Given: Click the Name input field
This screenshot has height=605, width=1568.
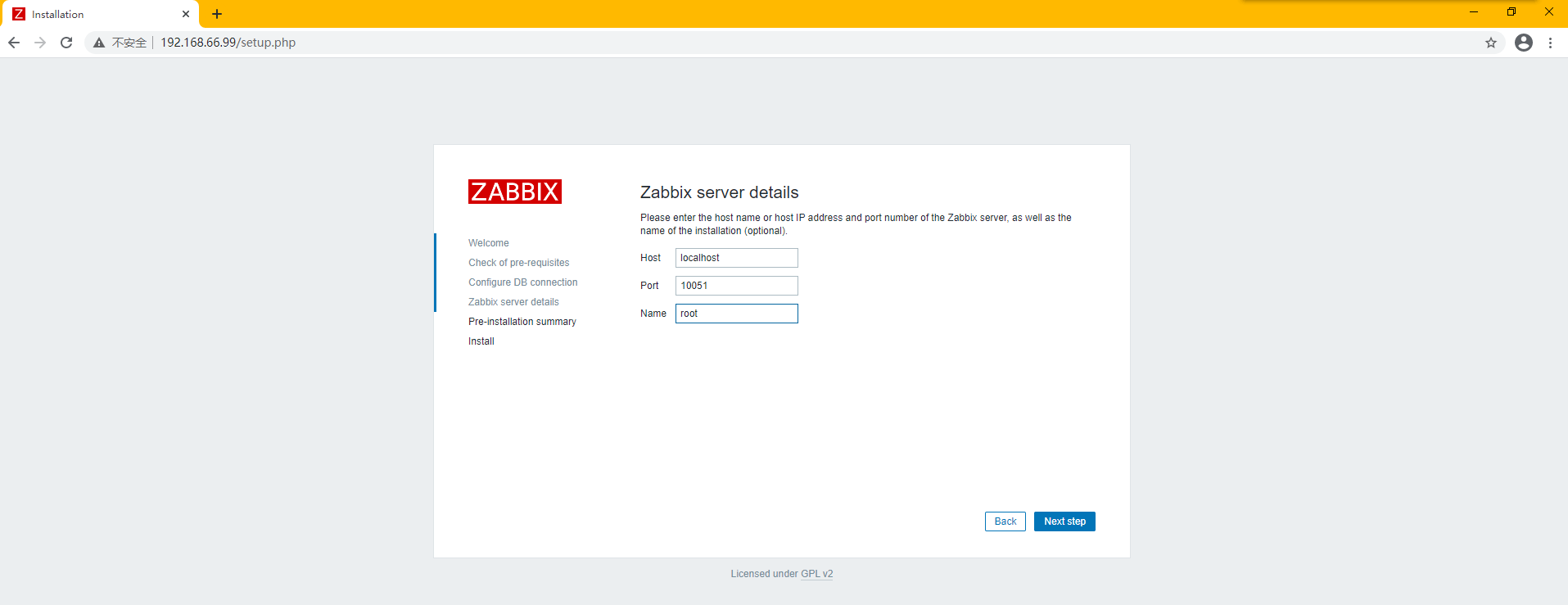Looking at the screenshot, I should (737, 314).
